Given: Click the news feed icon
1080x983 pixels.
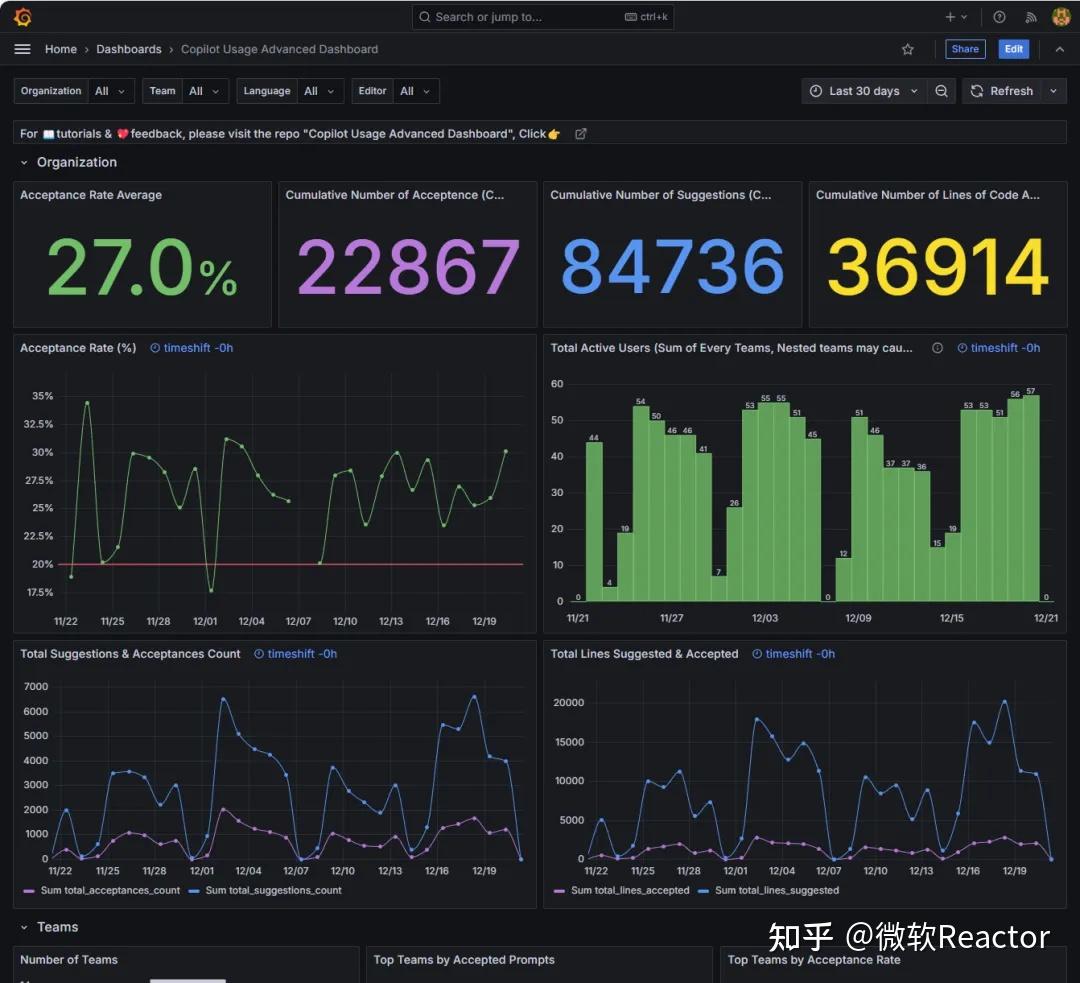Looking at the screenshot, I should point(1031,16).
